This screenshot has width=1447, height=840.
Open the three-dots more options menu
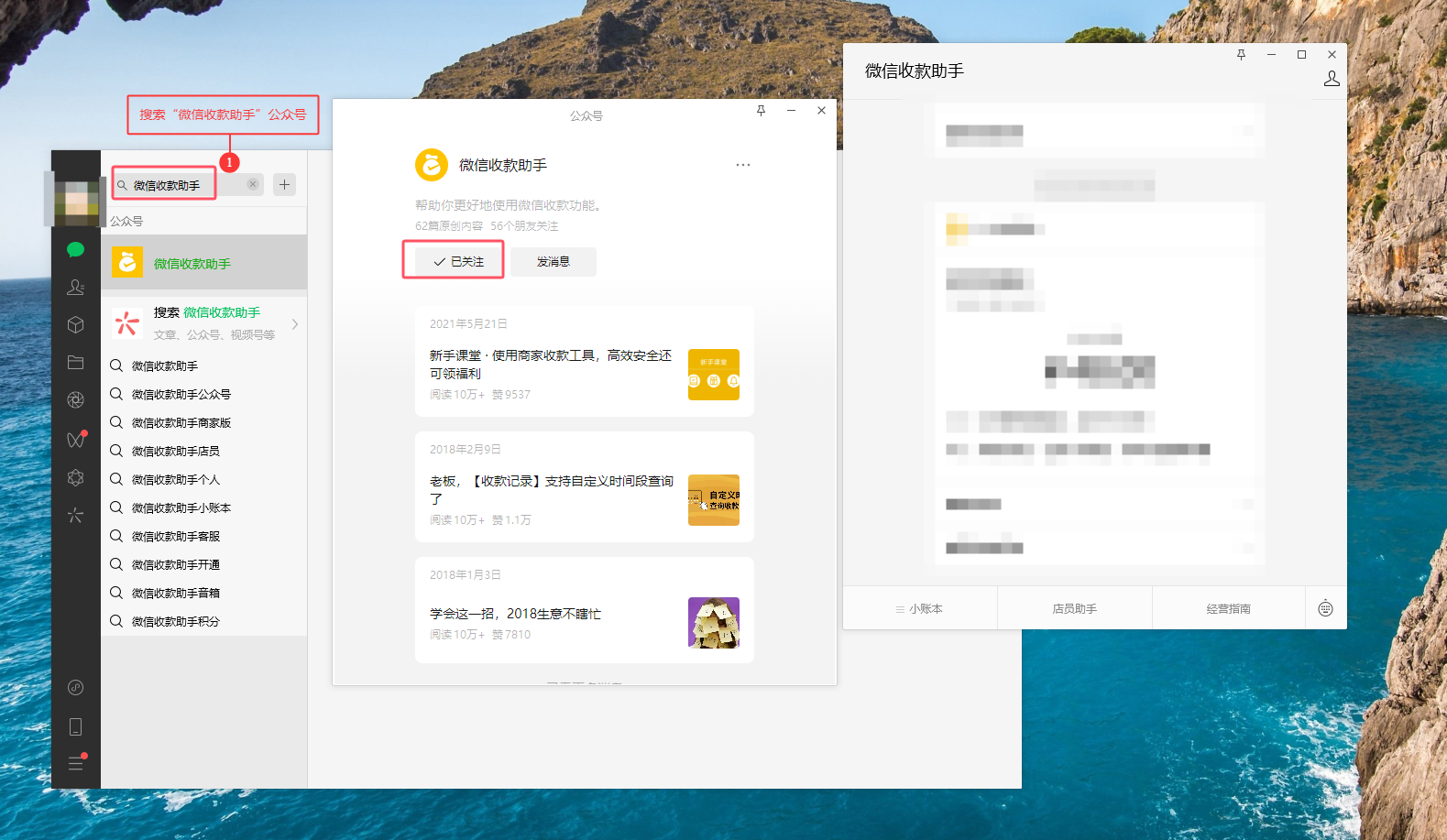[x=742, y=165]
